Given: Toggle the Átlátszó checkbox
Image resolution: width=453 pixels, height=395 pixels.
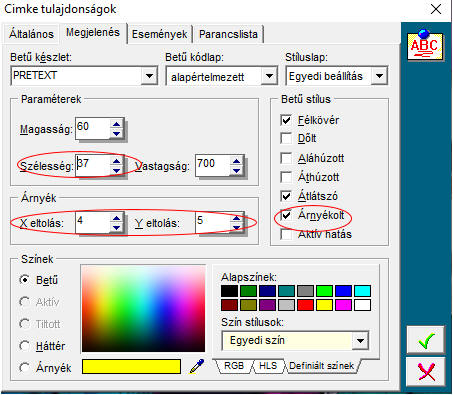Looking at the screenshot, I should pyautogui.click(x=286, y=196).
